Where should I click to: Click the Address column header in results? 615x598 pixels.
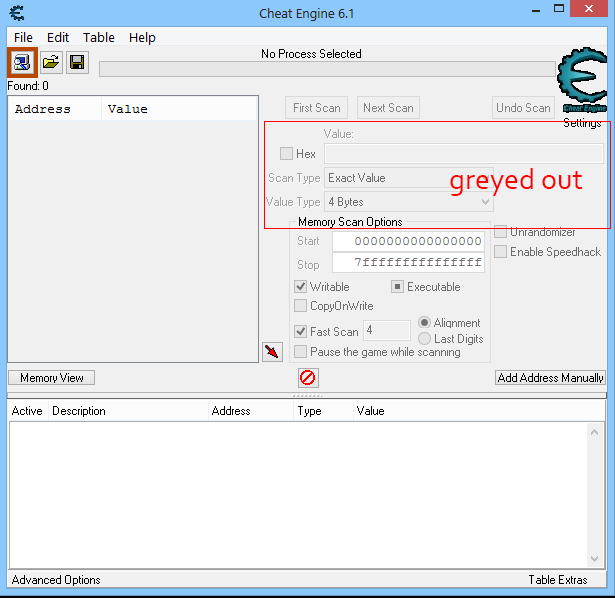55,109
